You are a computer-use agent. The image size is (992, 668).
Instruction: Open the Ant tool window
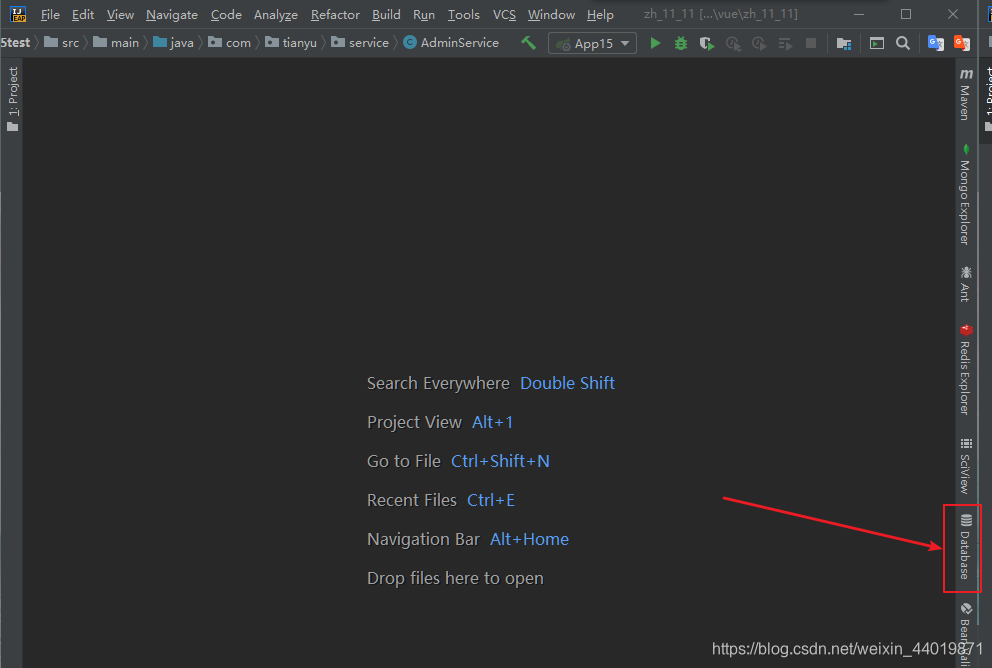(x=965, y=284)
